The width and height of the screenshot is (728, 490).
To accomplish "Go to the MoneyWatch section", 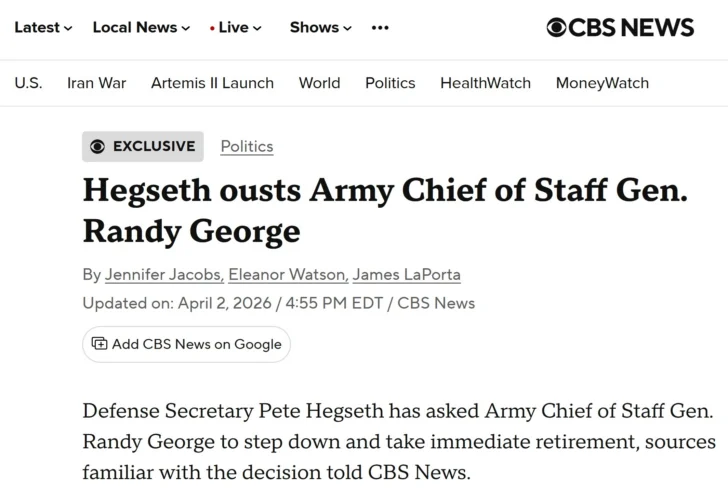I will 602,83.
